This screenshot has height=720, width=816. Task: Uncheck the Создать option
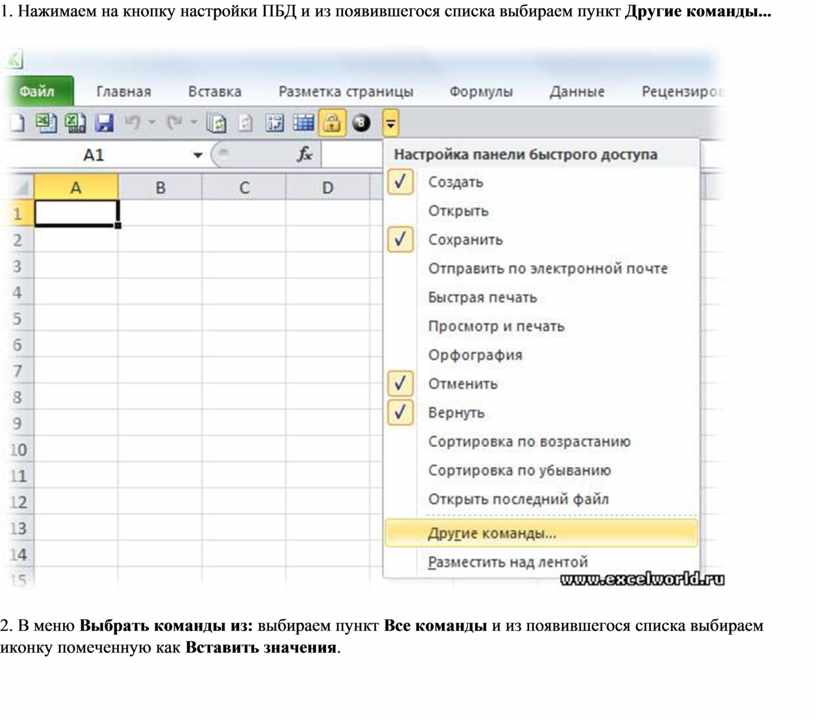400,182
